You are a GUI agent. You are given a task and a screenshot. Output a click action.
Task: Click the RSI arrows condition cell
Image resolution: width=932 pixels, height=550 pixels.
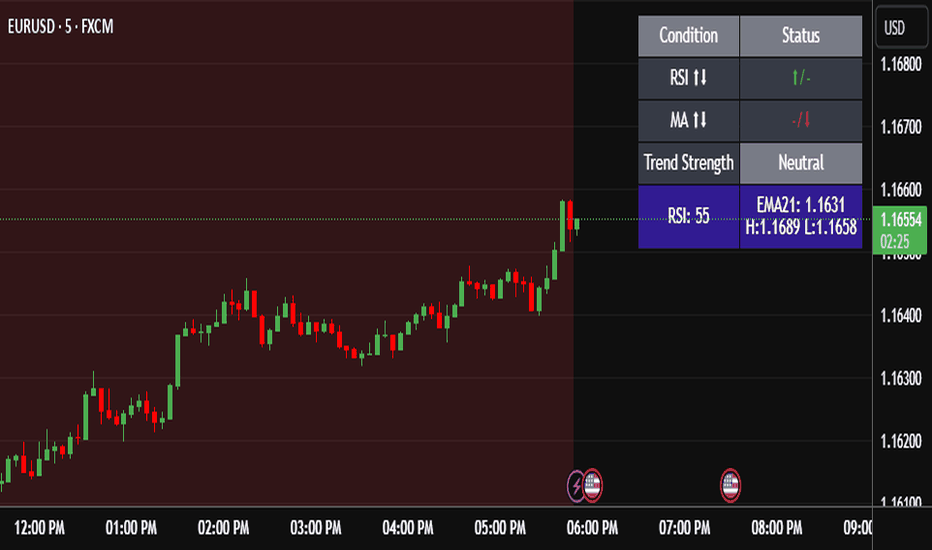point(688,78)
